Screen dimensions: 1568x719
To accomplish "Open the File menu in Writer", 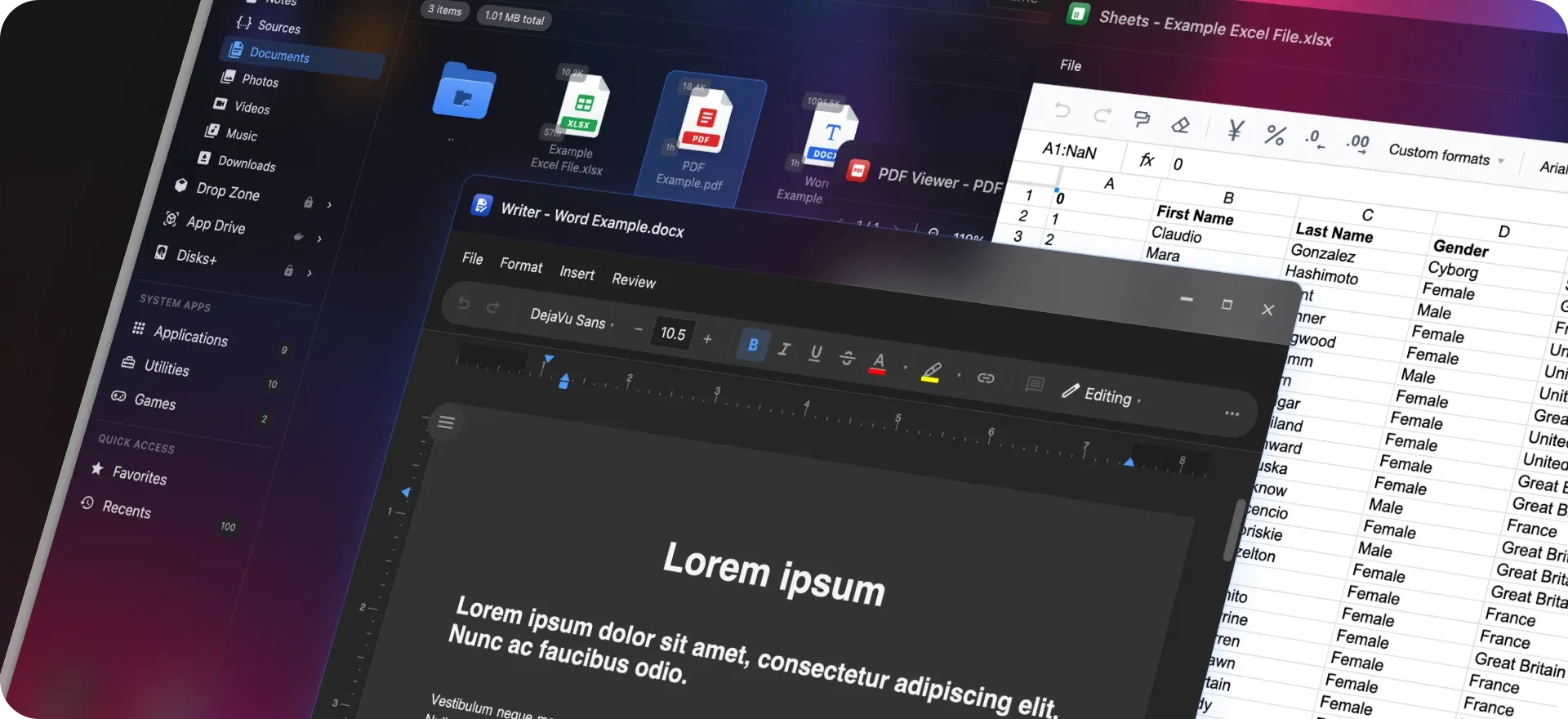I will pyautogui.click(x=472, y=258).
